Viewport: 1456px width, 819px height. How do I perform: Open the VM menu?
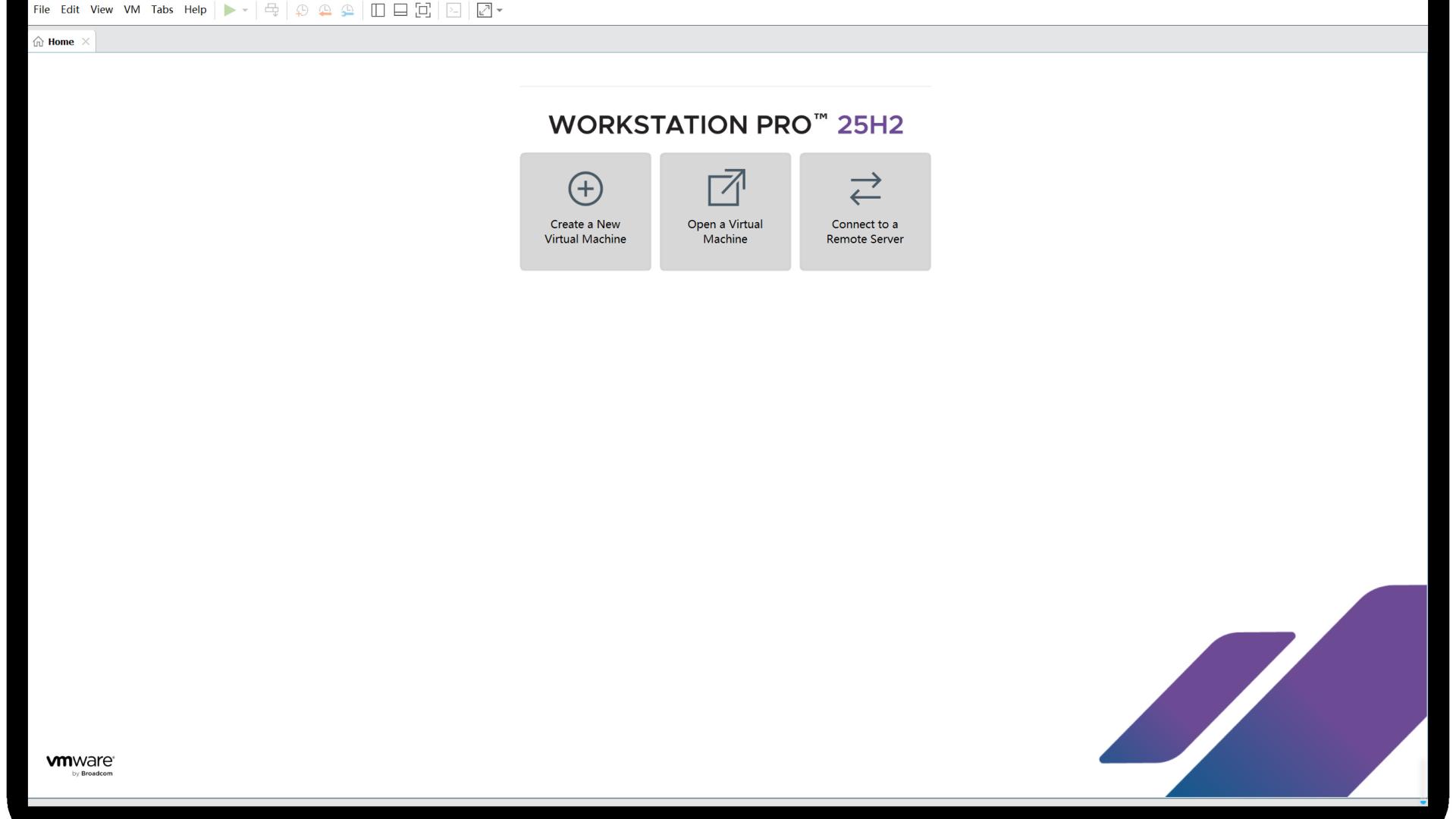tap(132, 10)
